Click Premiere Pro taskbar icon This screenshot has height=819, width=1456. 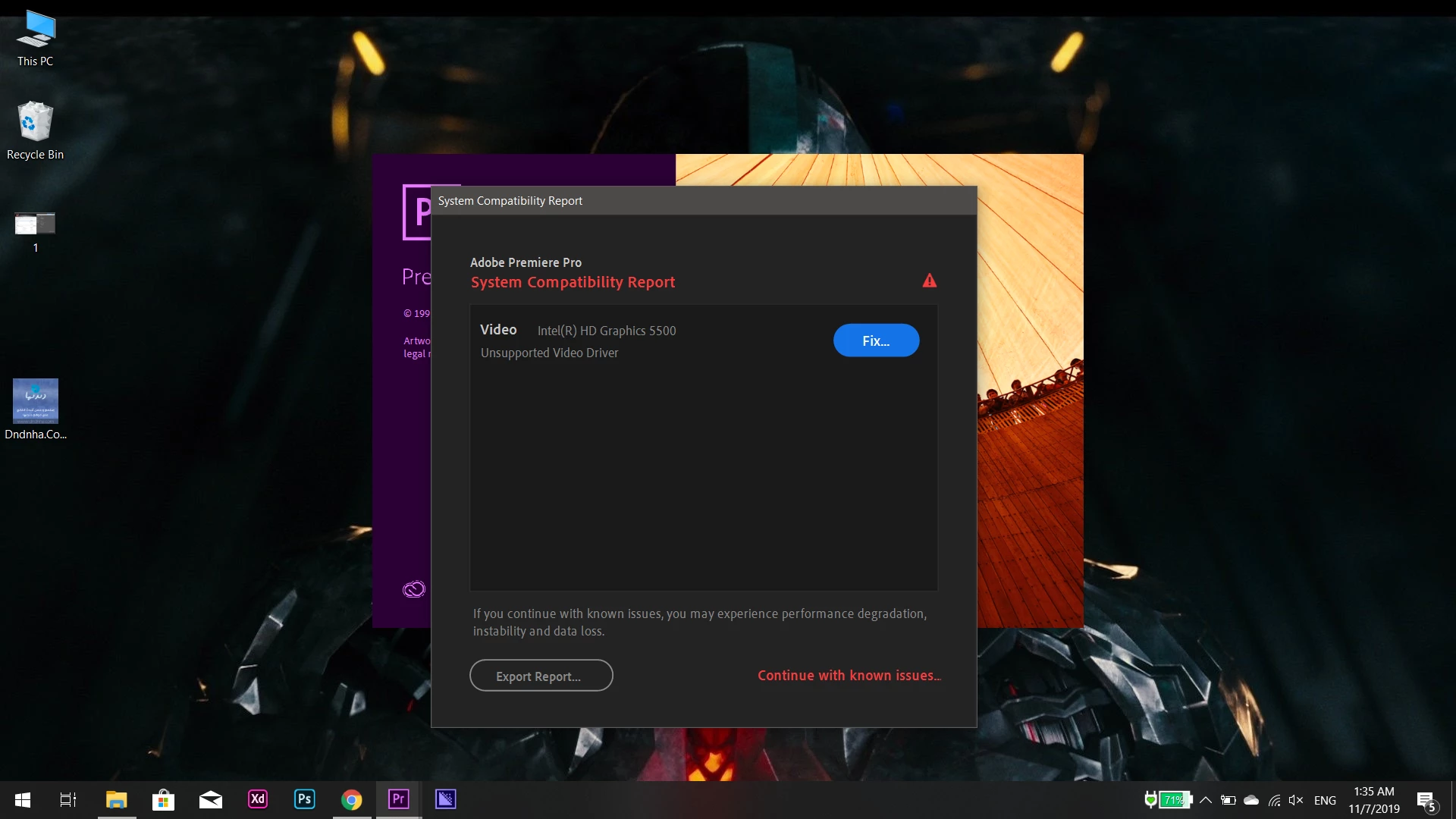pyautogui.click(x=398, y=799)
